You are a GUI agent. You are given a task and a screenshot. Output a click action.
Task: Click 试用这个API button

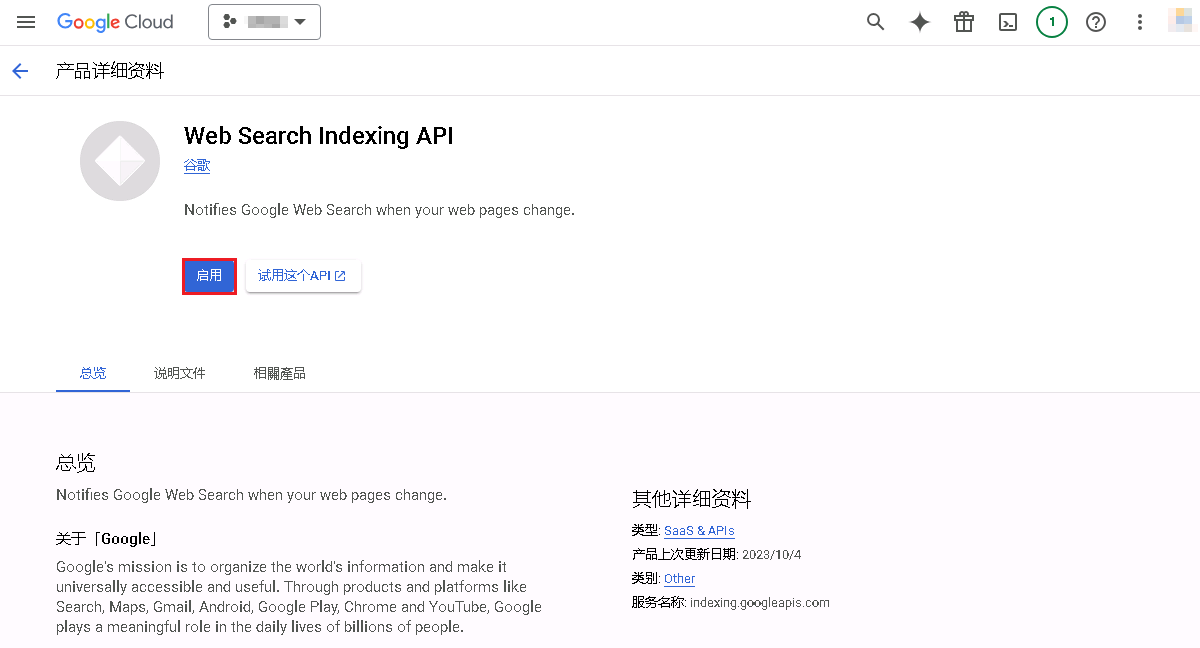click(303, 276)
